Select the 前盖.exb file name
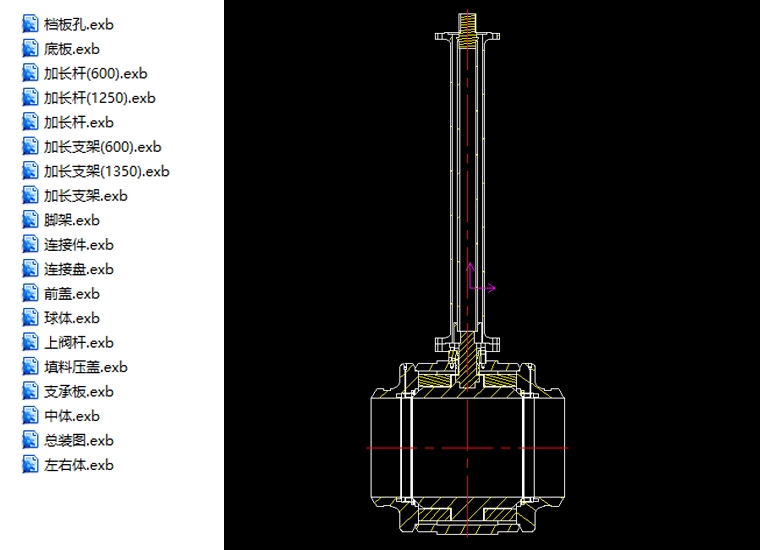Image resolution: width=760 pixels, height=550 pixels. (x=71, y=294)
